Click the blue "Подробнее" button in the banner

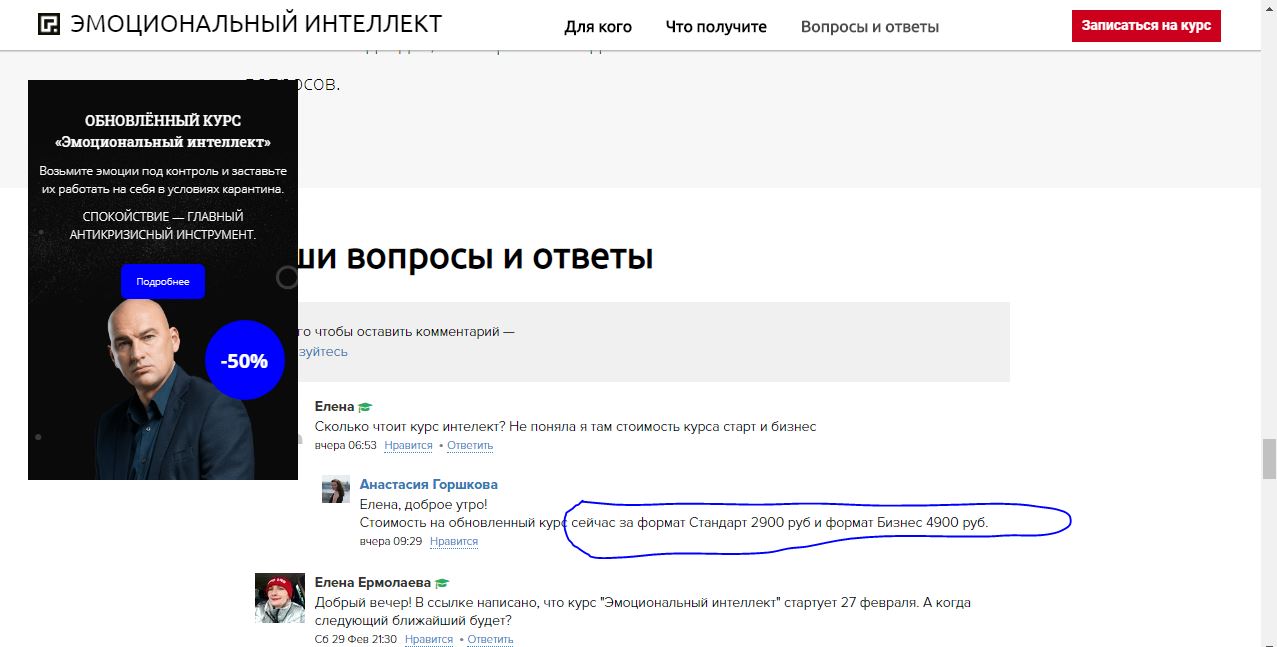(163, 282)
